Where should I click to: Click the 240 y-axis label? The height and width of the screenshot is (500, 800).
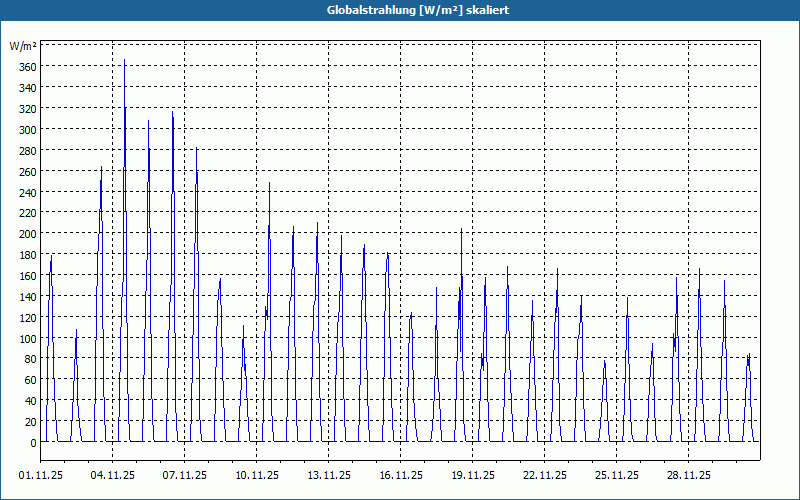coord(28,192)
